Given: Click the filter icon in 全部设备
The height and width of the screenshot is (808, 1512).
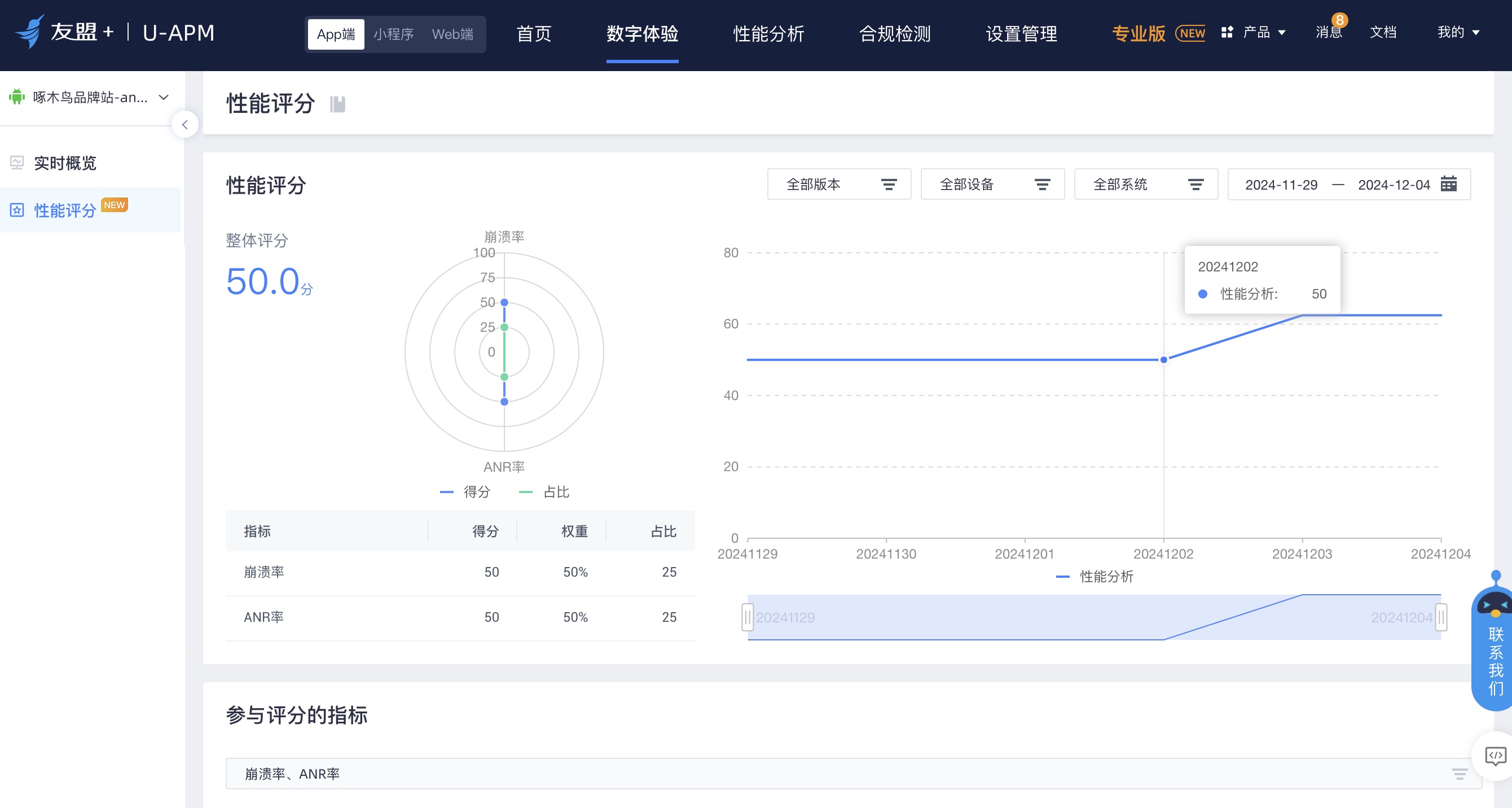Looking at the screenshot, I should click(x=1042, y=185).
